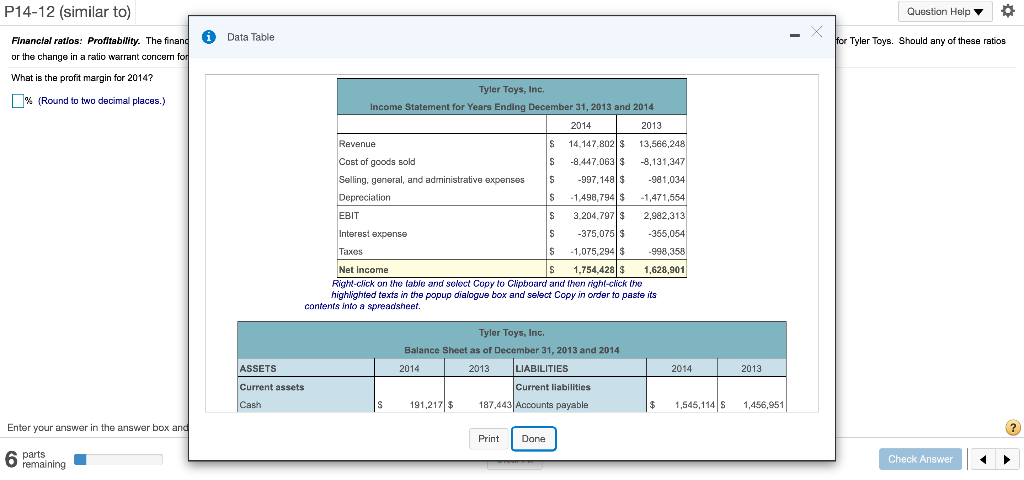This screenshot has height=480, width=1024.
Task: Select 2013 SG&A value -981,034
Action: [667, 180]
